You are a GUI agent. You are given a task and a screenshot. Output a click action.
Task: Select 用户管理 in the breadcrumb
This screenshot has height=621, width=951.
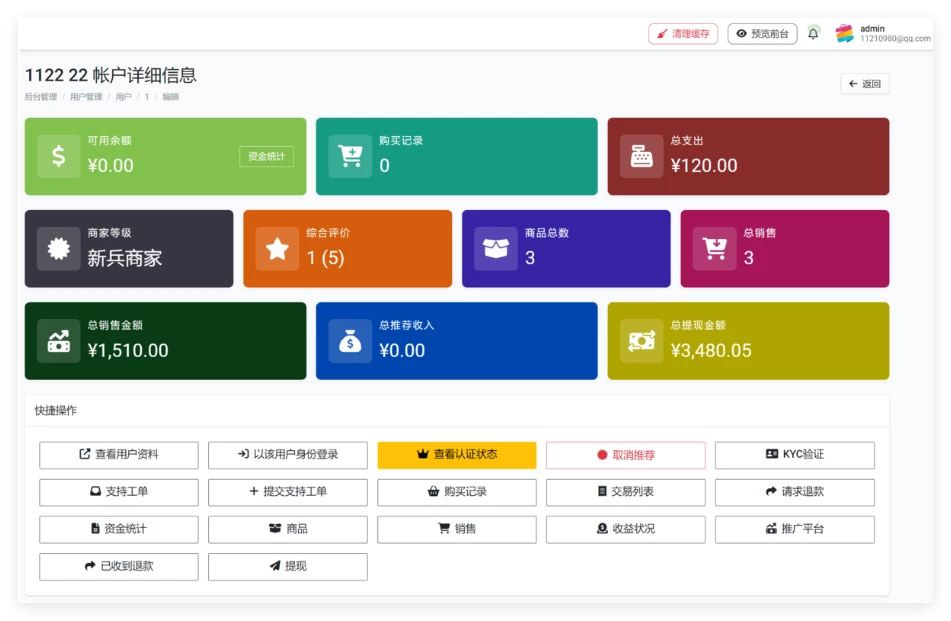pyautogui.click(x=86, y=97)
